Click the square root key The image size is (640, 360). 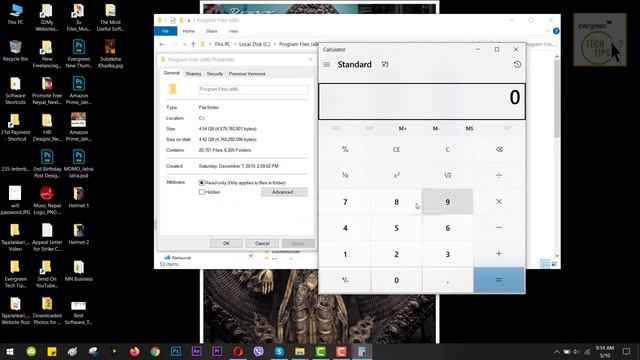pos(447,176)
